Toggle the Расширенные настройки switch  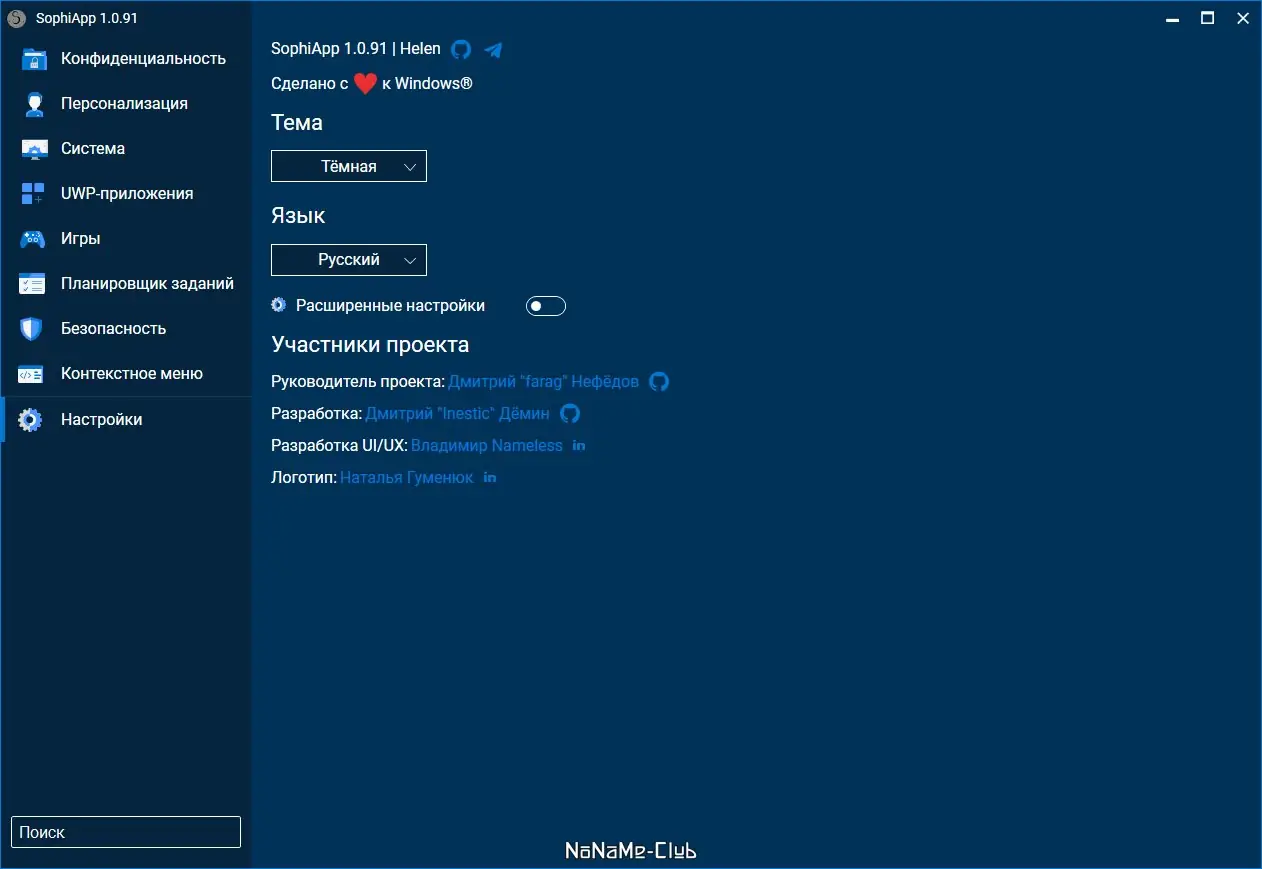pyautogui.click(x=546, y=306)
